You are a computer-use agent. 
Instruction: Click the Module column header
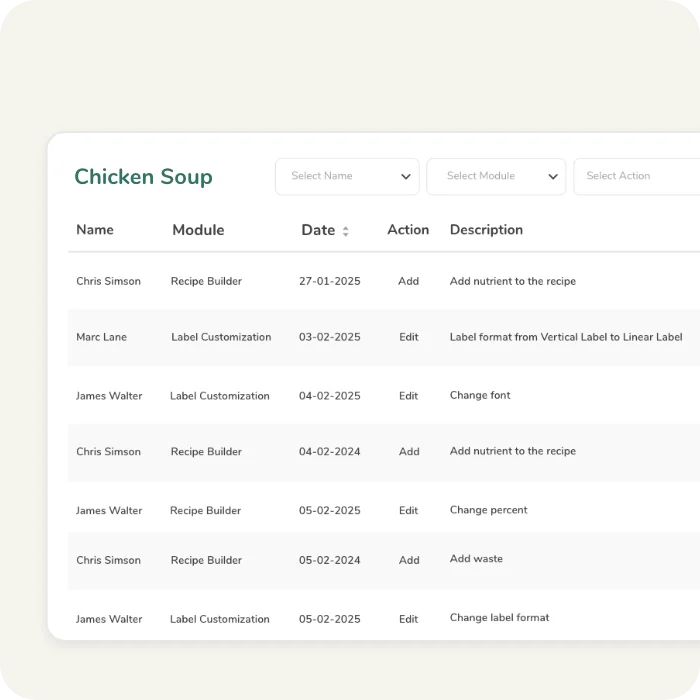[198, 230]
